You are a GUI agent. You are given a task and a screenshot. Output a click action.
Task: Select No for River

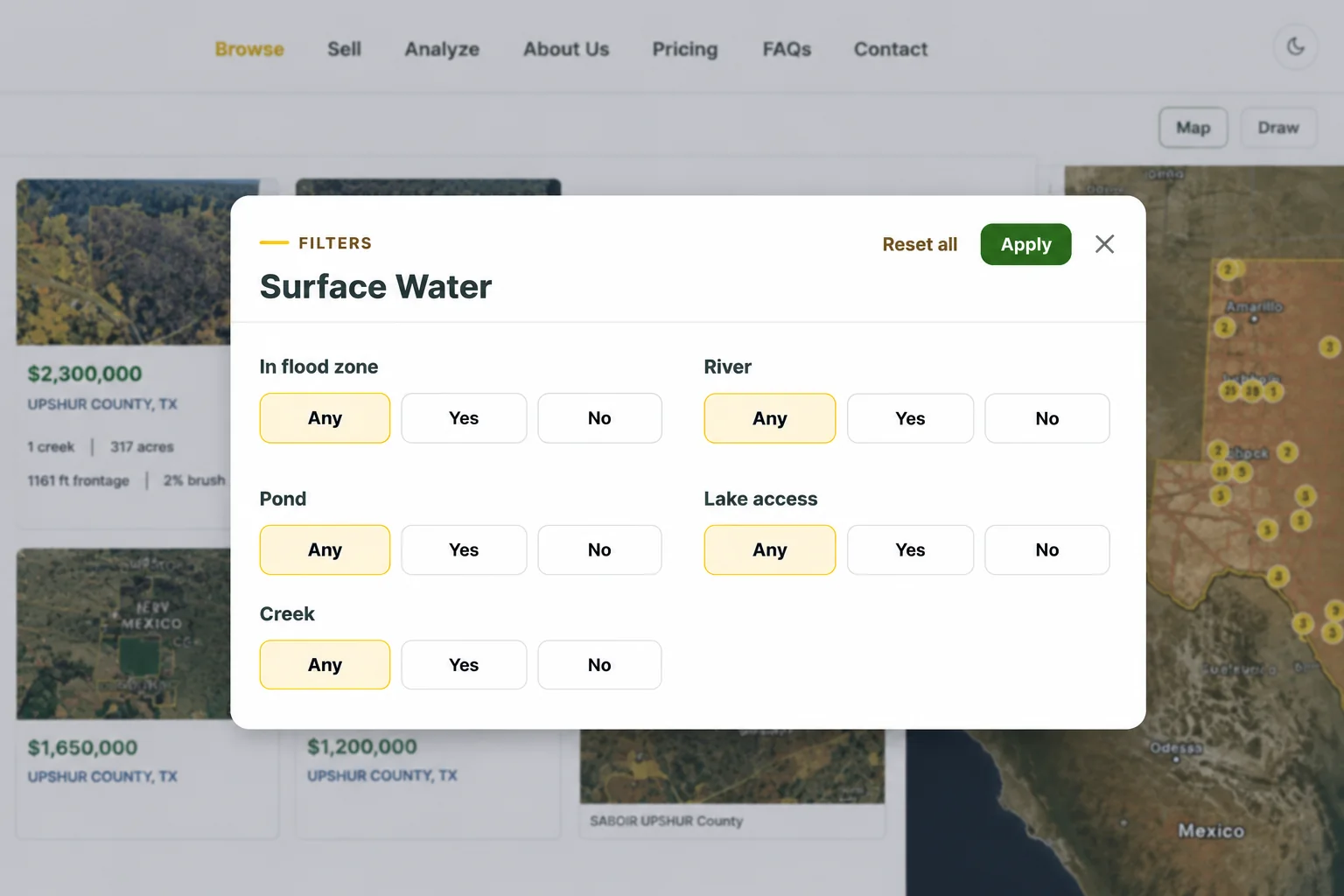[1047, 418]
